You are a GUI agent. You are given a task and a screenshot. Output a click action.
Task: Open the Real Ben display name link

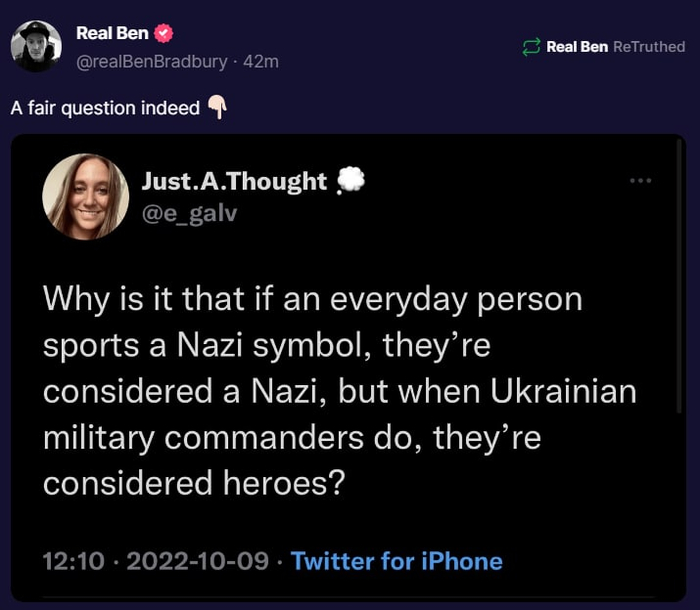pyautogui.click(x=112, y=34)
